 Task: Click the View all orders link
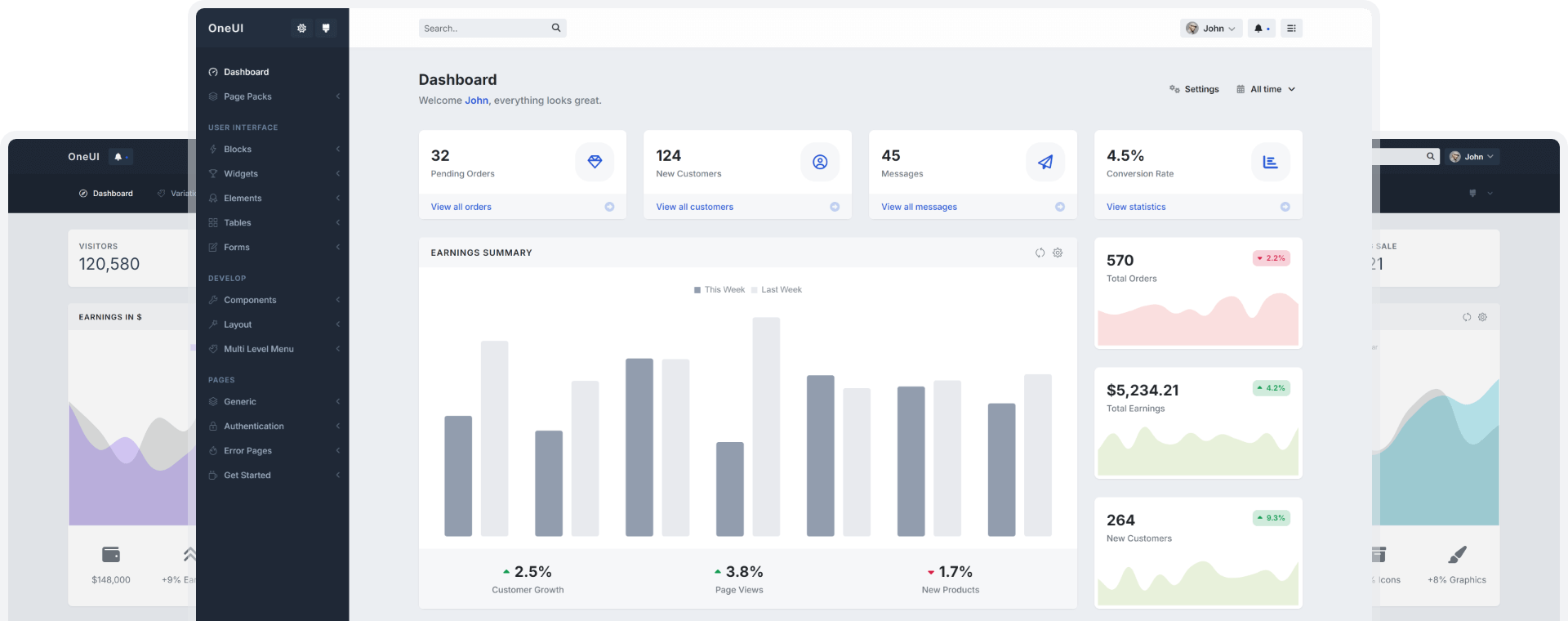point(461,207)
